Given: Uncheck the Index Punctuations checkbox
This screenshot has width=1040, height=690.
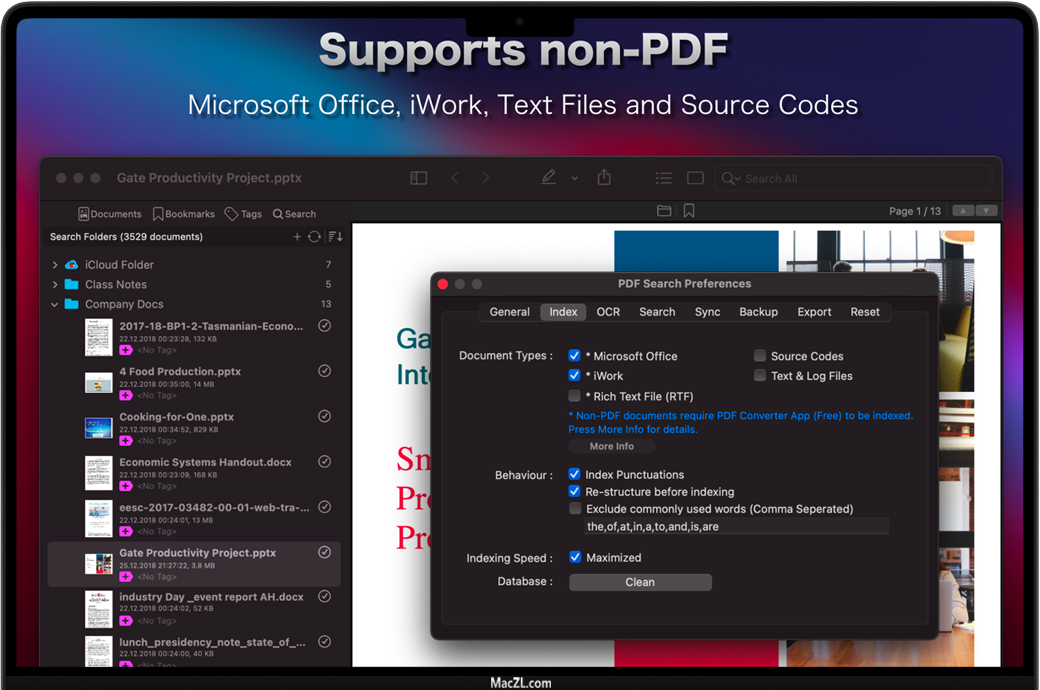Looking at the screenshot, I should pos(575,474).
